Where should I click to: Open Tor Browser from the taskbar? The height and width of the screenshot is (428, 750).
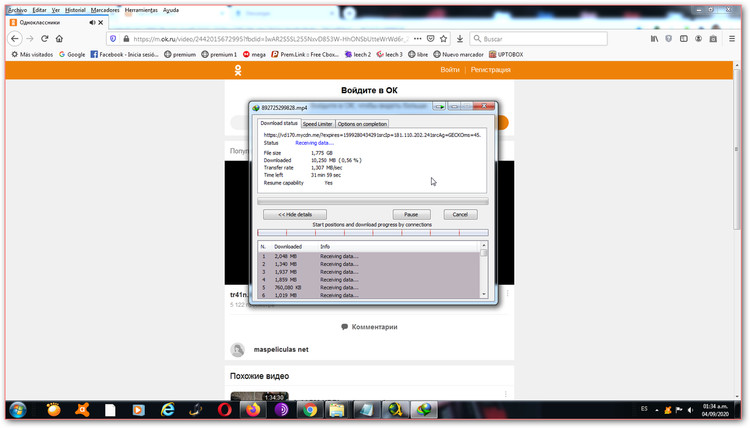click(281, 410)
